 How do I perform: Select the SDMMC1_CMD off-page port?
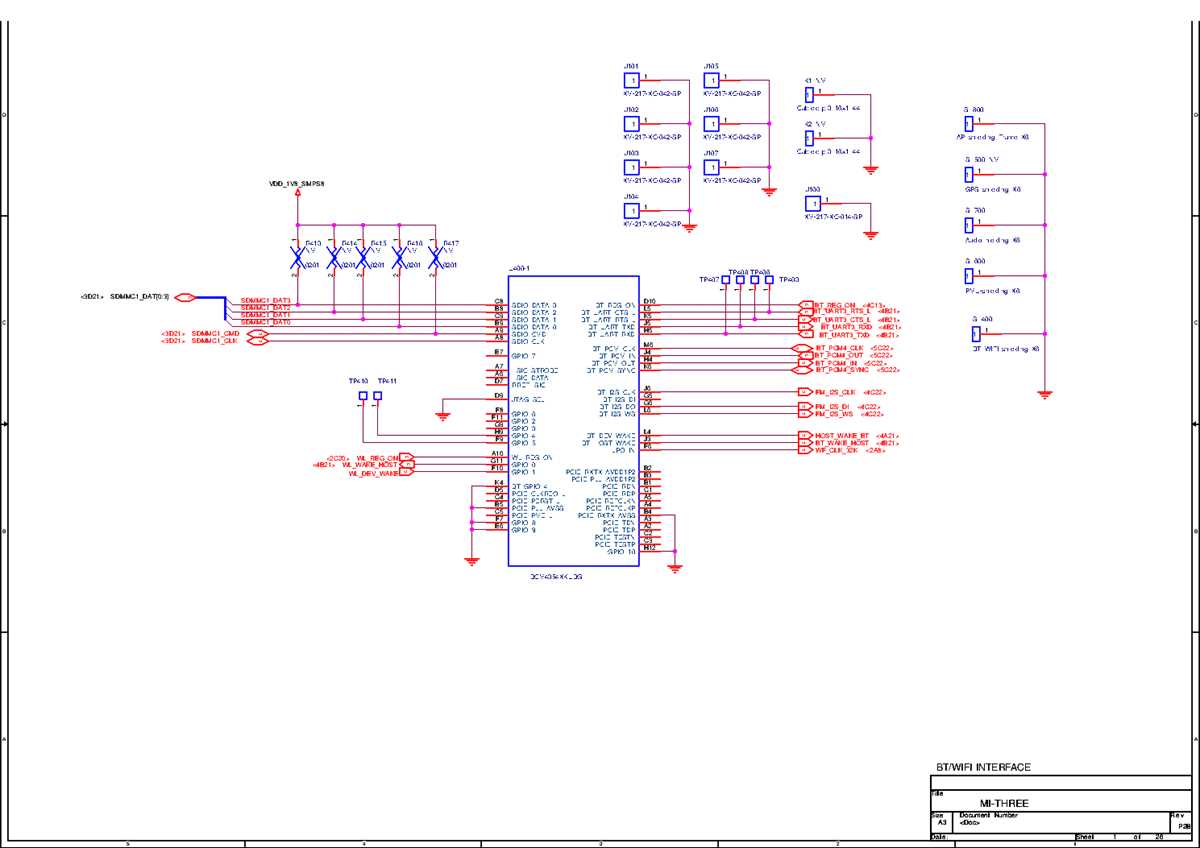pyautogui.click(x=257, y=333)
